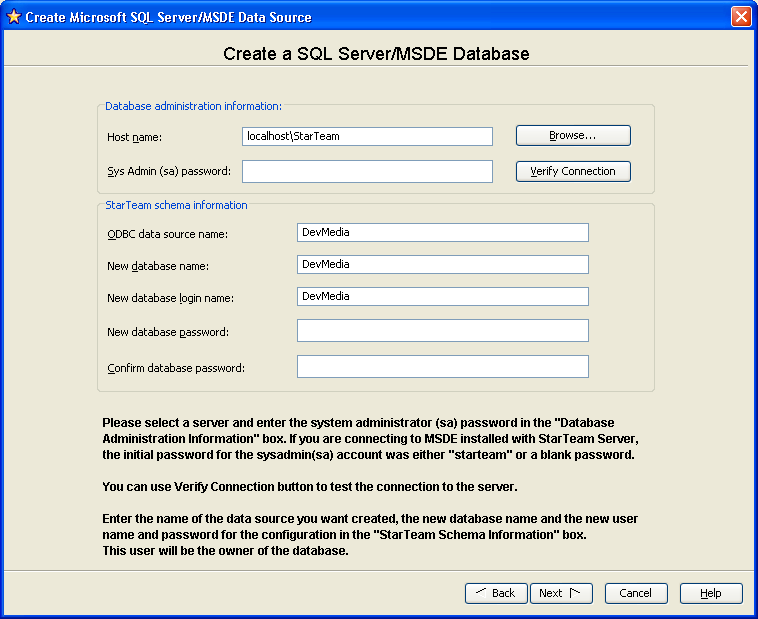The width and height of the screenshot is (758, 619).
Task: Select the New database login name field
Action: 443,296
